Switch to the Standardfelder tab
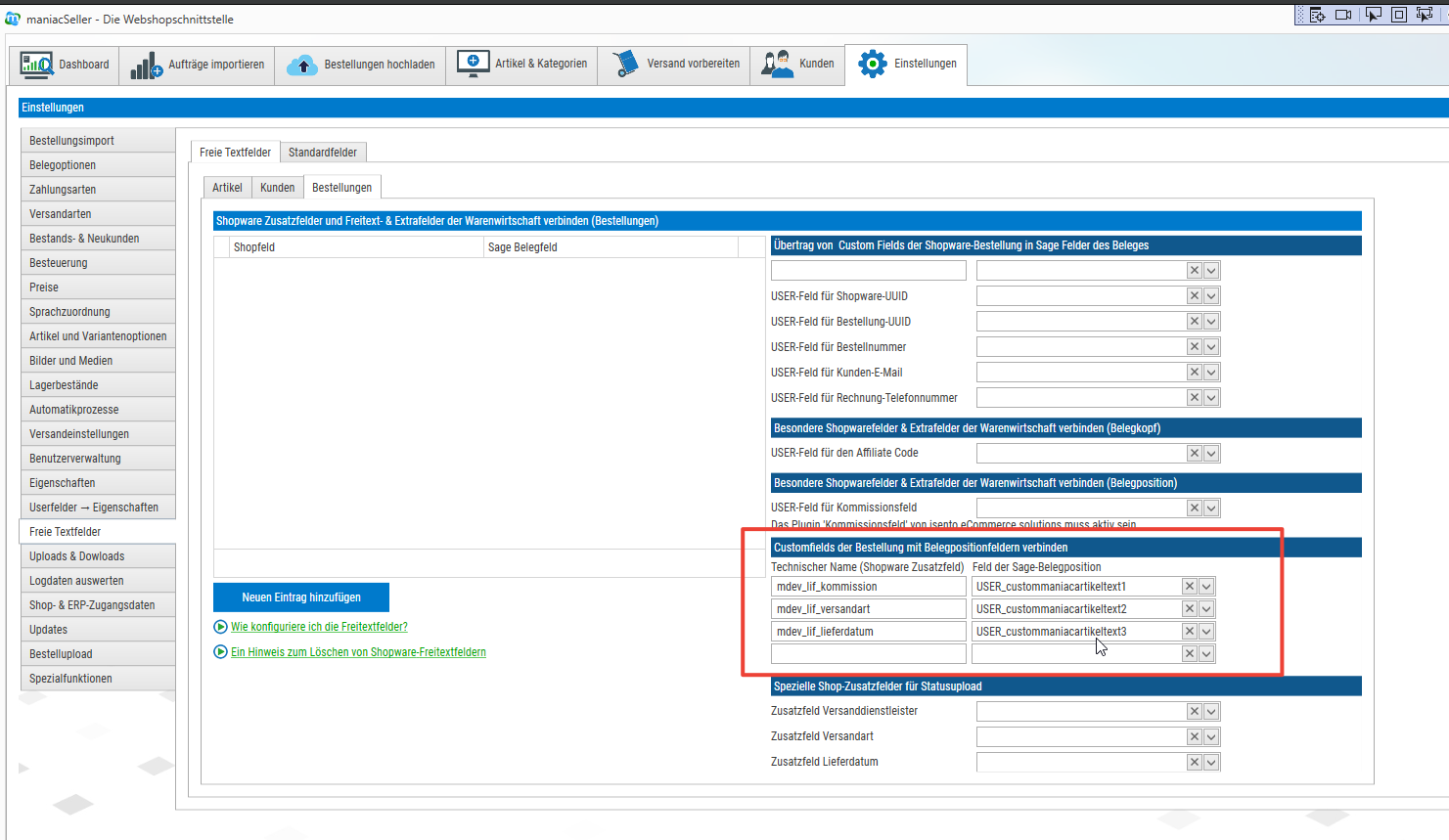Screen dimensions: 1449x840 [x=323, y=153]
